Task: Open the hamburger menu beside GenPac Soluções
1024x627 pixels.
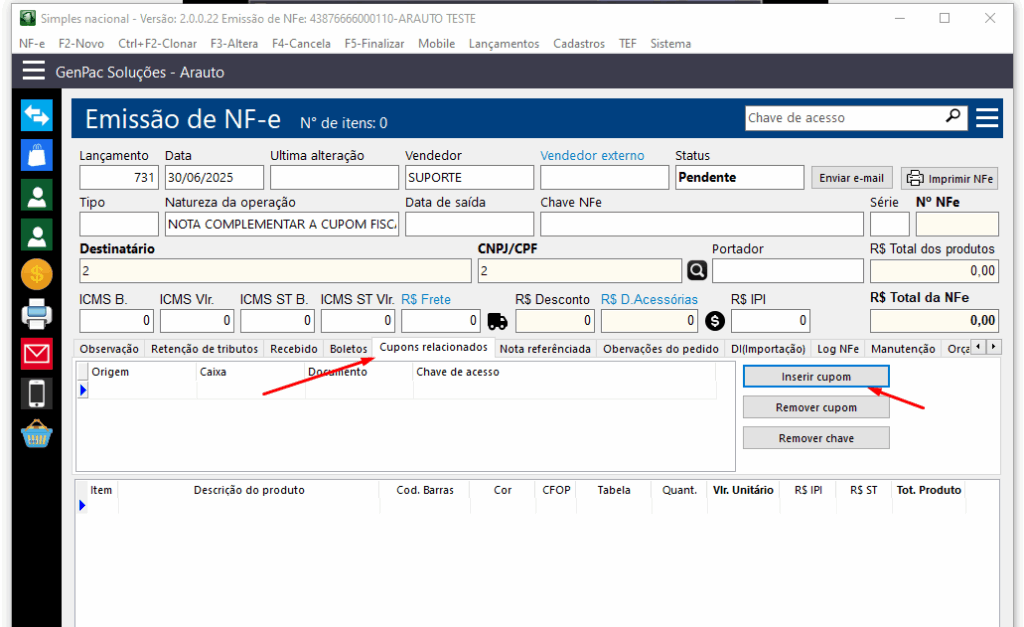Action: [34, 71]
